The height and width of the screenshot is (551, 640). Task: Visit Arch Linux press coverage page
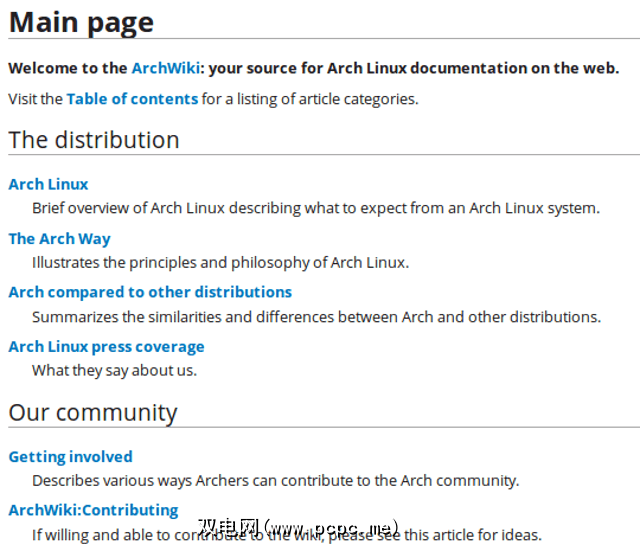106,346
